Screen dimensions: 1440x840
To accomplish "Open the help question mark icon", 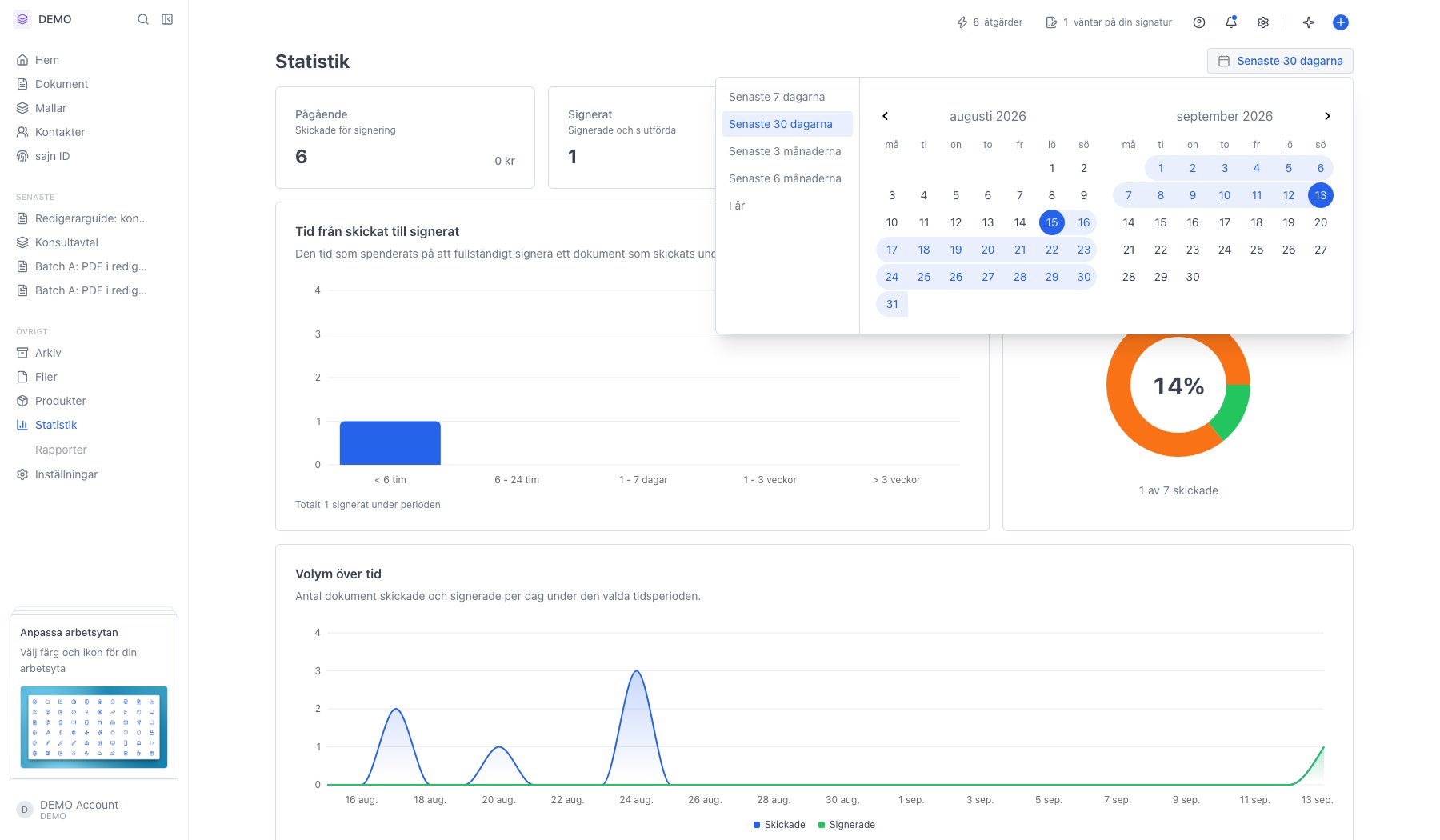I will coord(1199,22).
